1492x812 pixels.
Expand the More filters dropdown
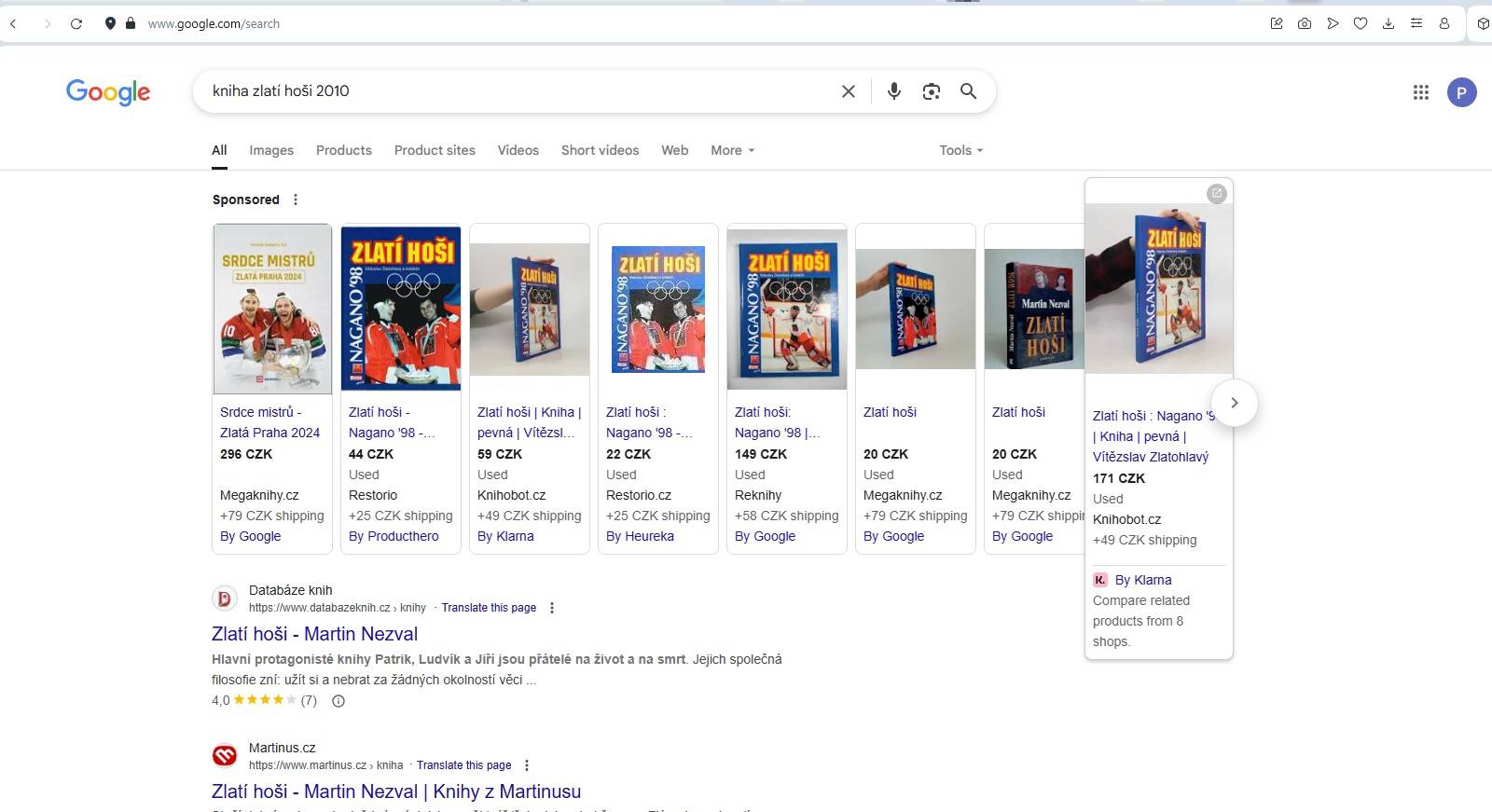pos(733,150)
